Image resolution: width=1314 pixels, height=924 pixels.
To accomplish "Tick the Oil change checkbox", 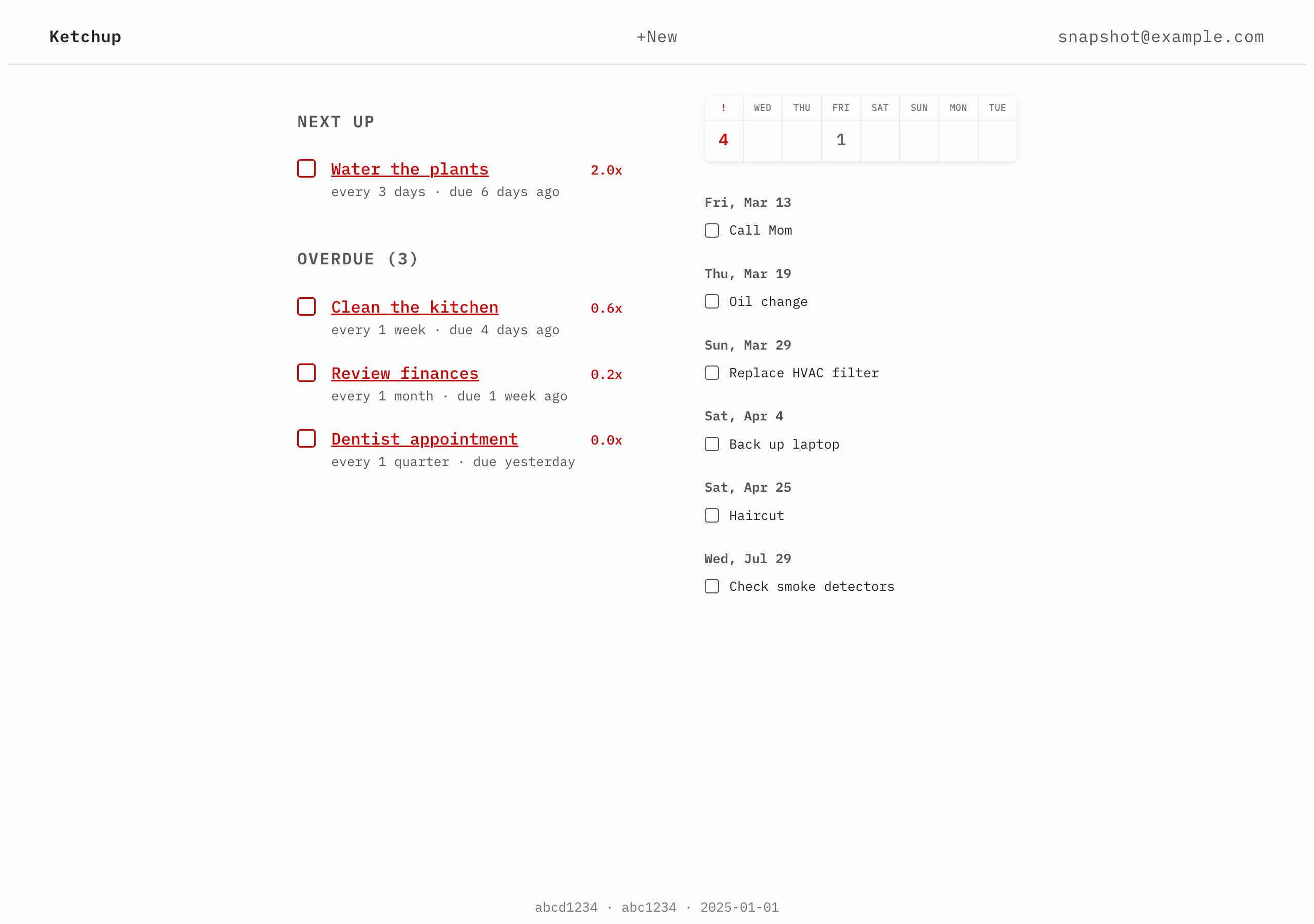I will pyautogui.click(x=711, y=302).
